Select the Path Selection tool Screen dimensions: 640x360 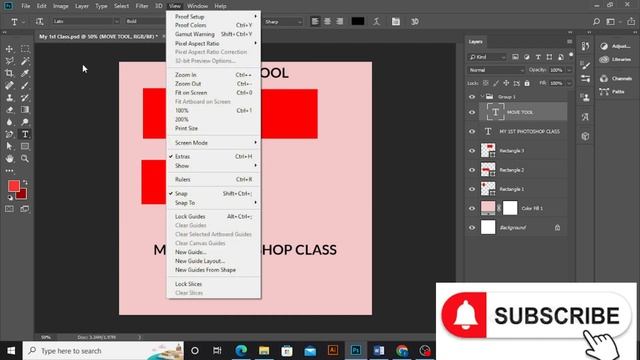tap(9, 146)
